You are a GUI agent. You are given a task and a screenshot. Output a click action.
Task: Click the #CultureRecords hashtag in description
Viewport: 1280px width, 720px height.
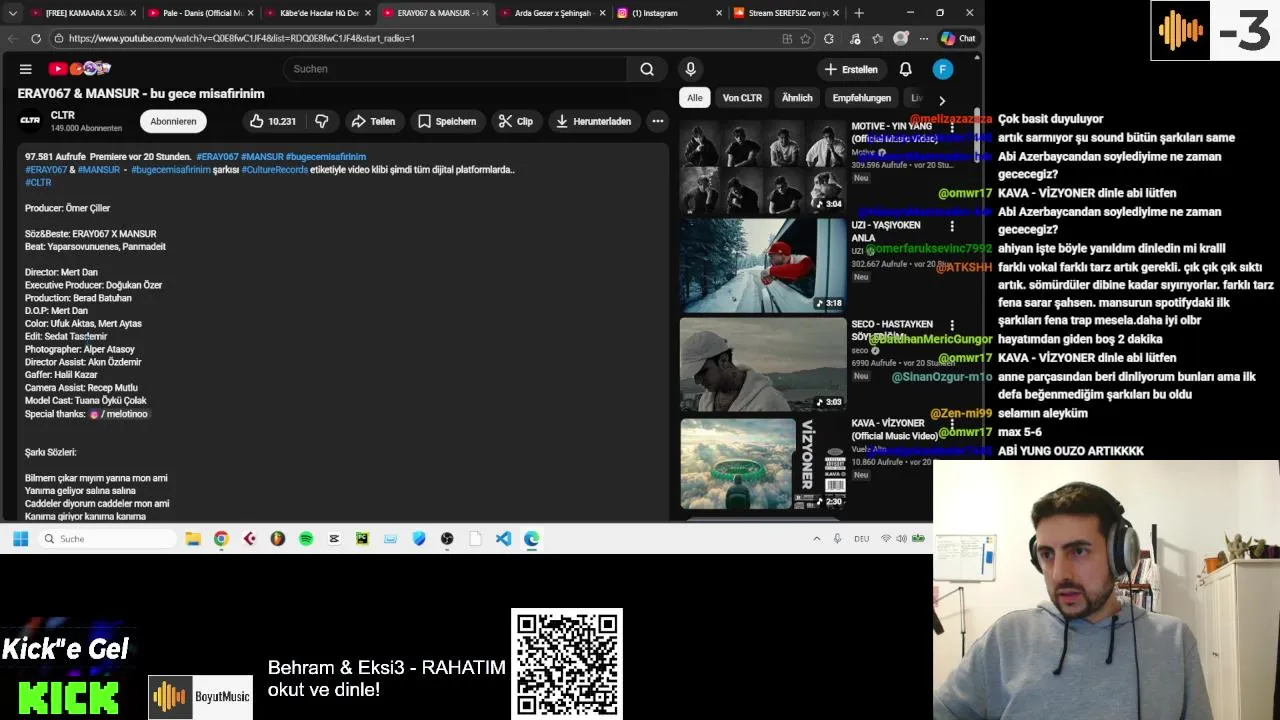274,170
